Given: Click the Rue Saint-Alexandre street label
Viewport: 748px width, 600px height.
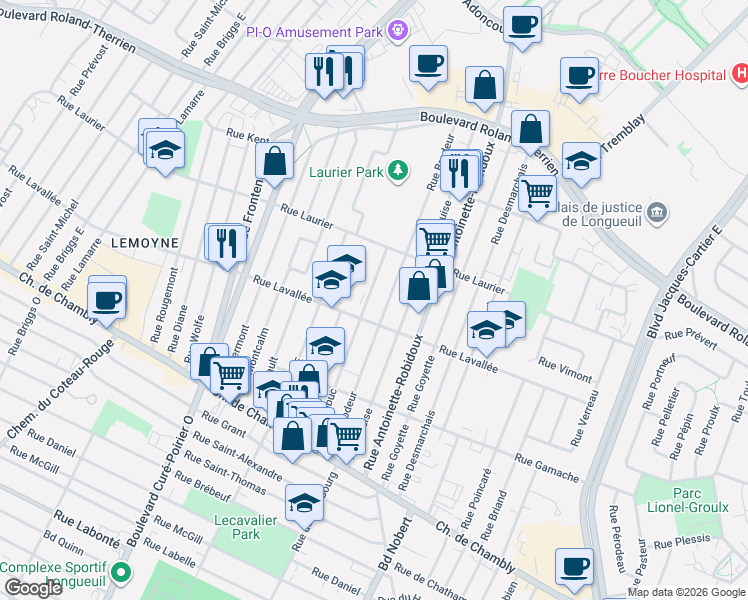Looking at the screenshot, I should [x=238, y=456].
